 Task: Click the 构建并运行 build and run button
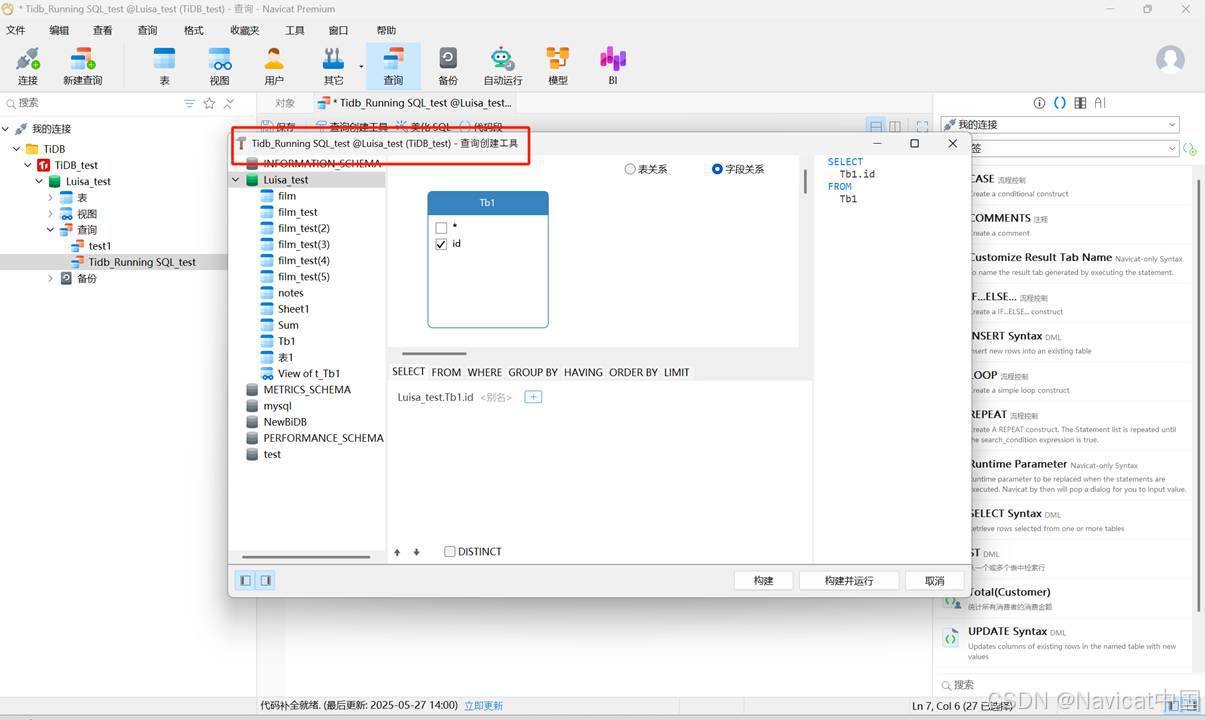click(849, 581)
